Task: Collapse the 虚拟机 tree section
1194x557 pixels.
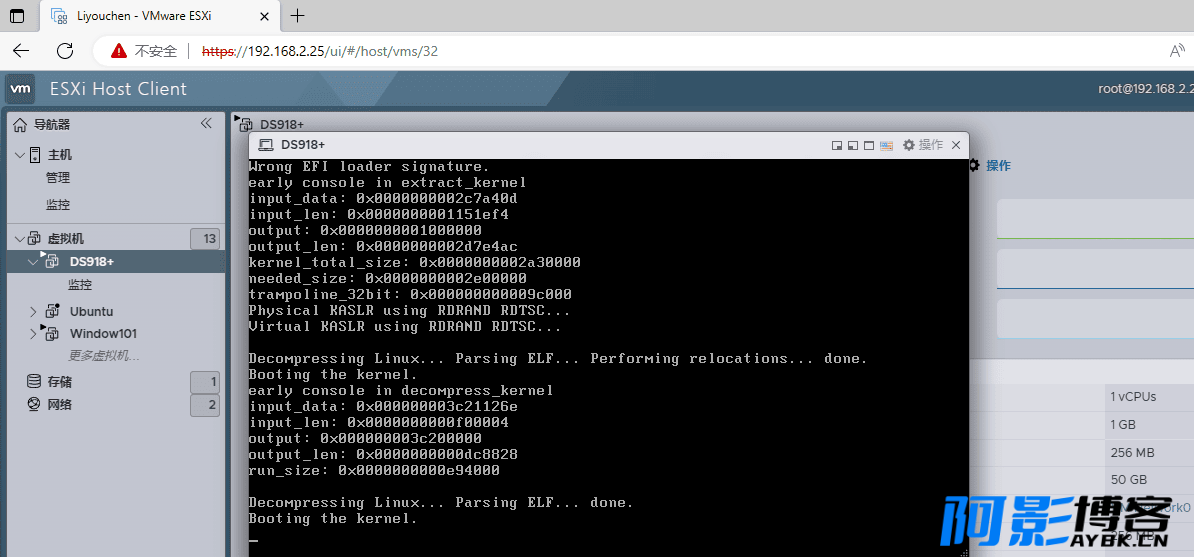Action: coord(20,238)
